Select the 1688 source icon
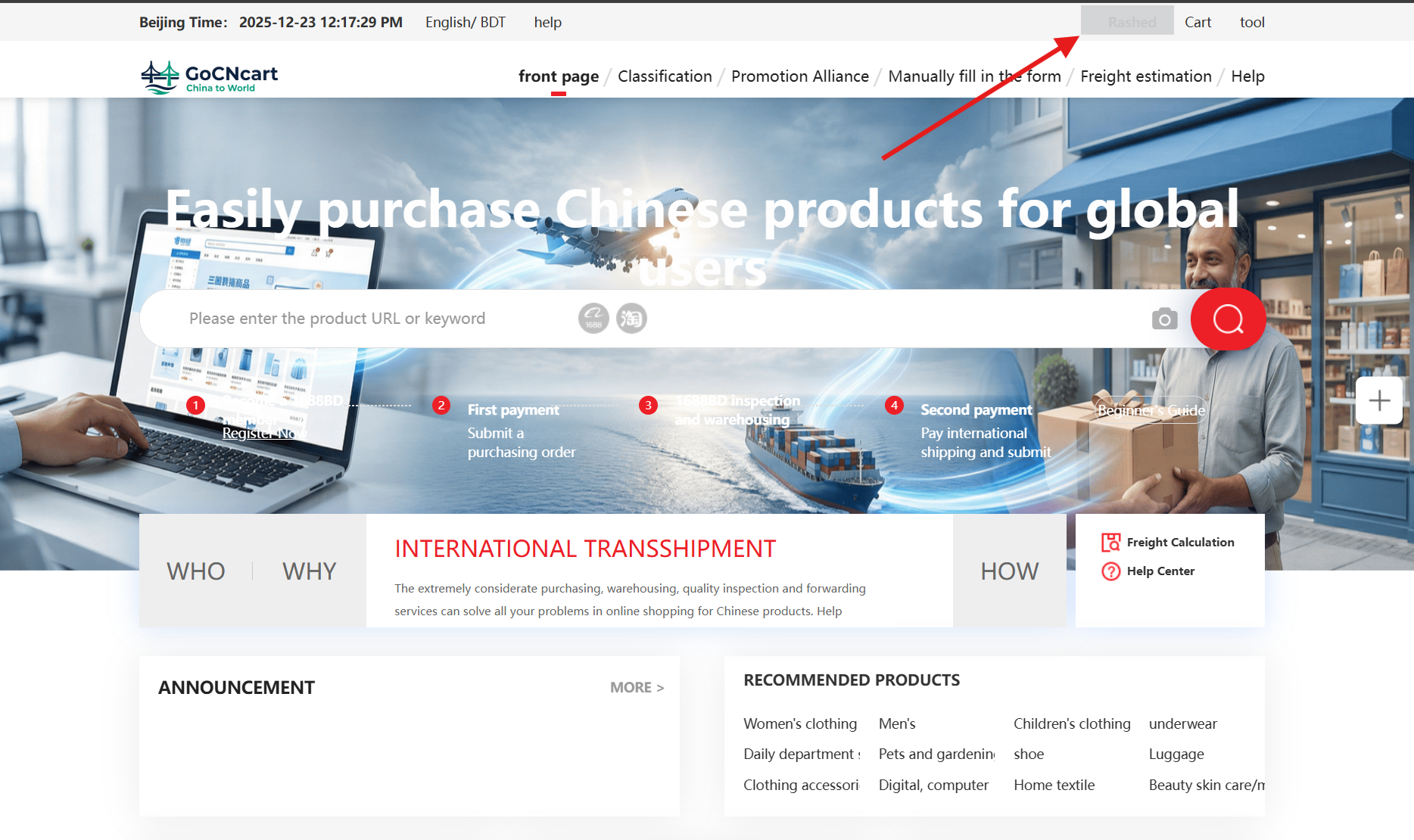The width and height of the screenshot is (1414, 840). (593, 319)
